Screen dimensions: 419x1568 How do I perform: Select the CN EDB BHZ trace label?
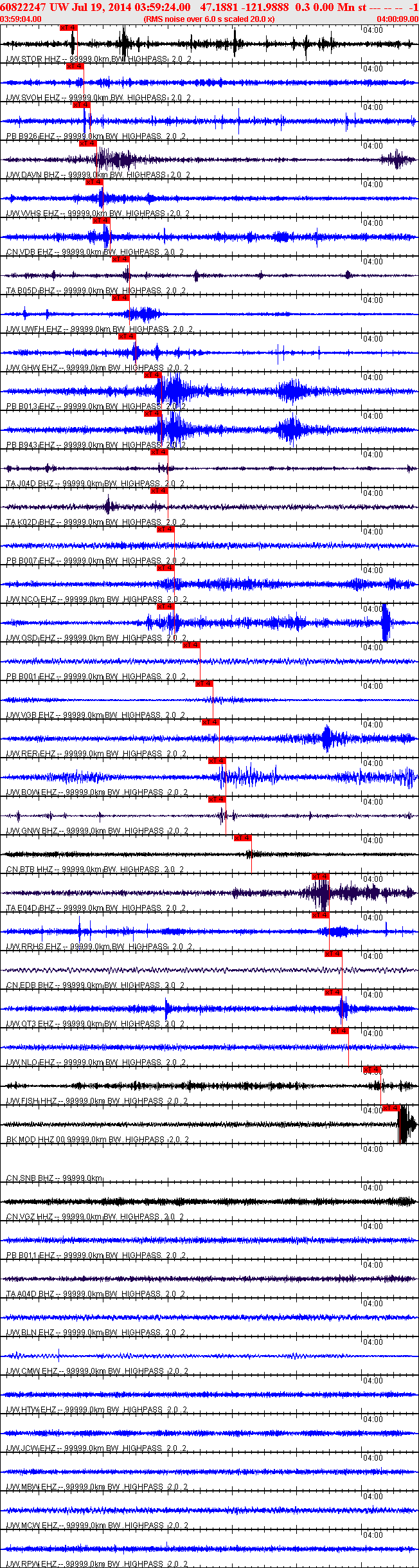tap(94, 985)
